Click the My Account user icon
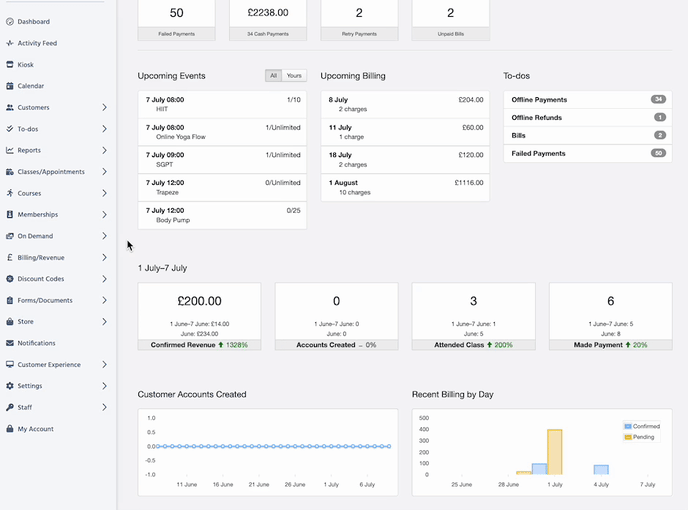This screenshot has width=688, height=510. pos(10,429)
